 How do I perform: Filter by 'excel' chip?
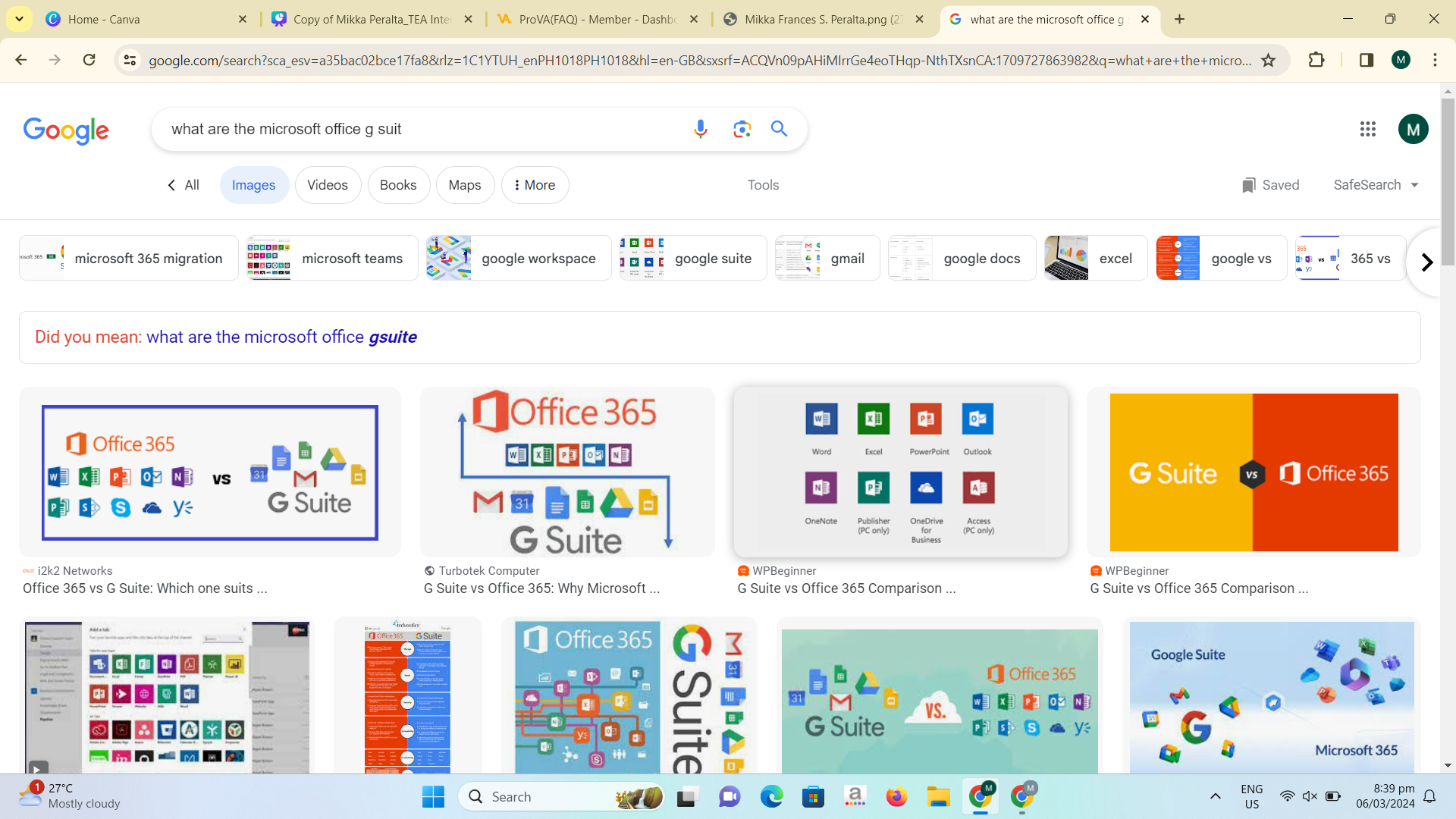(x=1096, y=259)
